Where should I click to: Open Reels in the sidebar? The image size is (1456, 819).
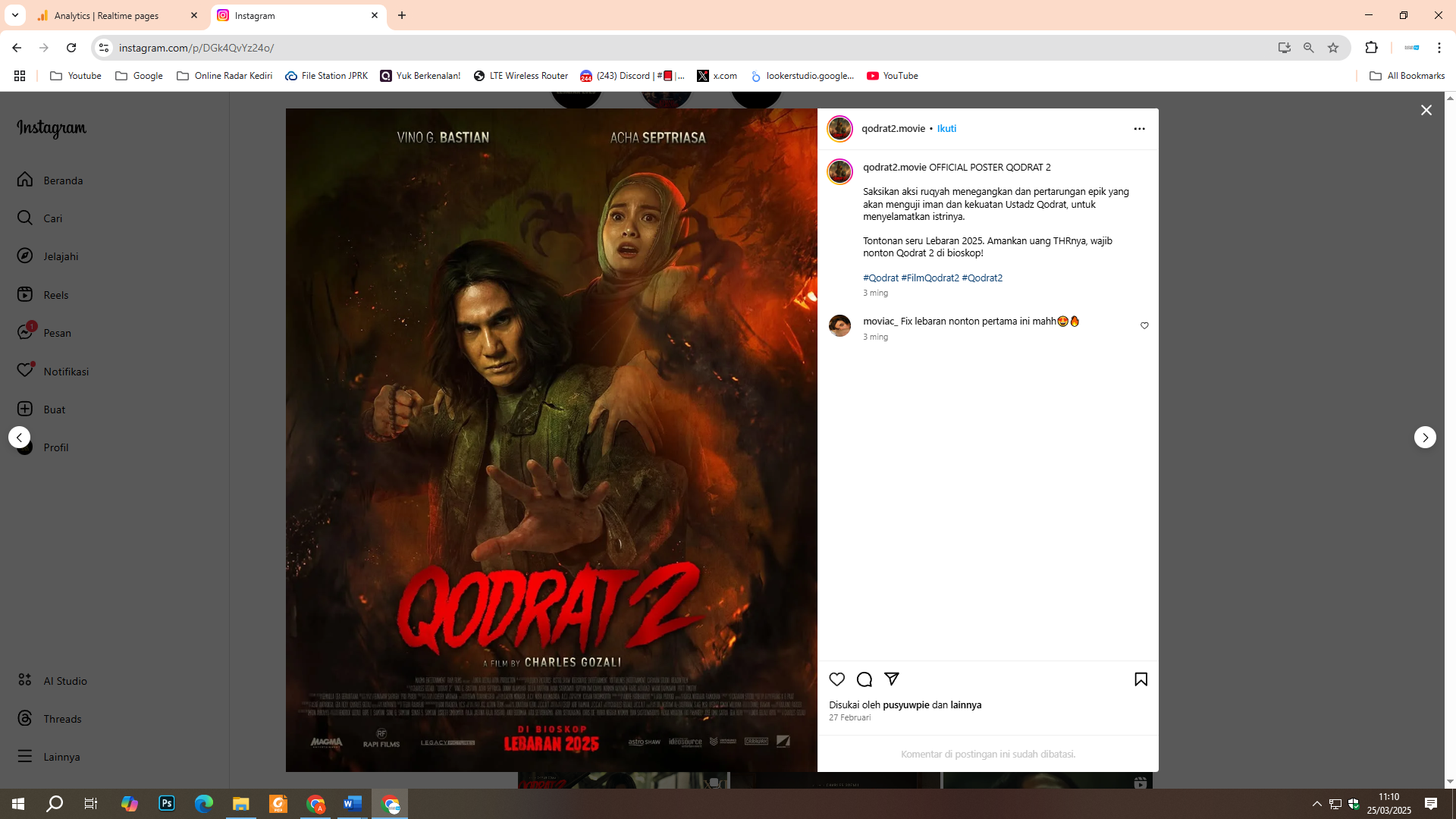coord(42,295)
